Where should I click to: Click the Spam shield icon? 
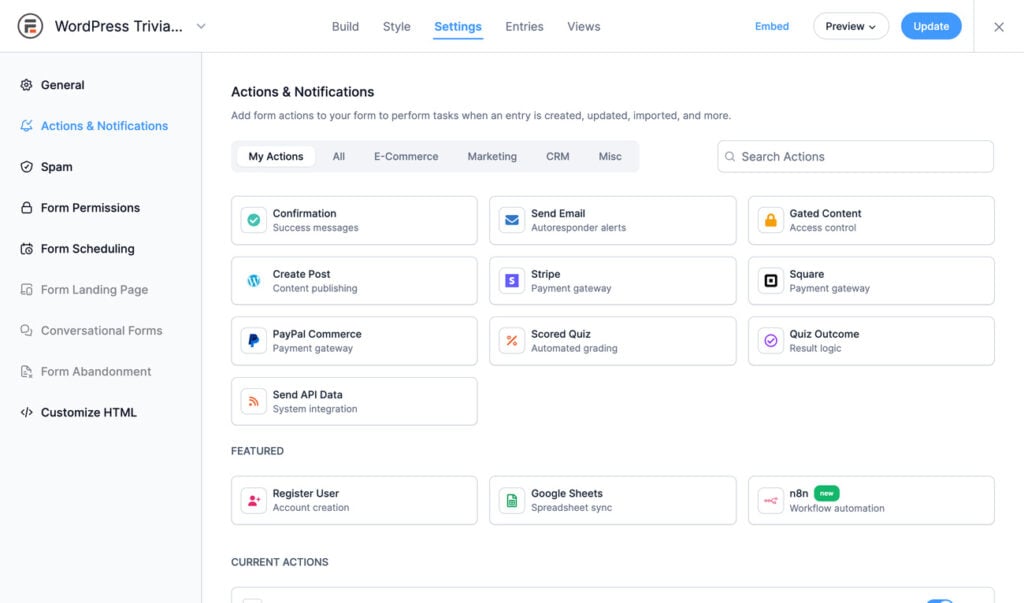(x=26, y=167)
